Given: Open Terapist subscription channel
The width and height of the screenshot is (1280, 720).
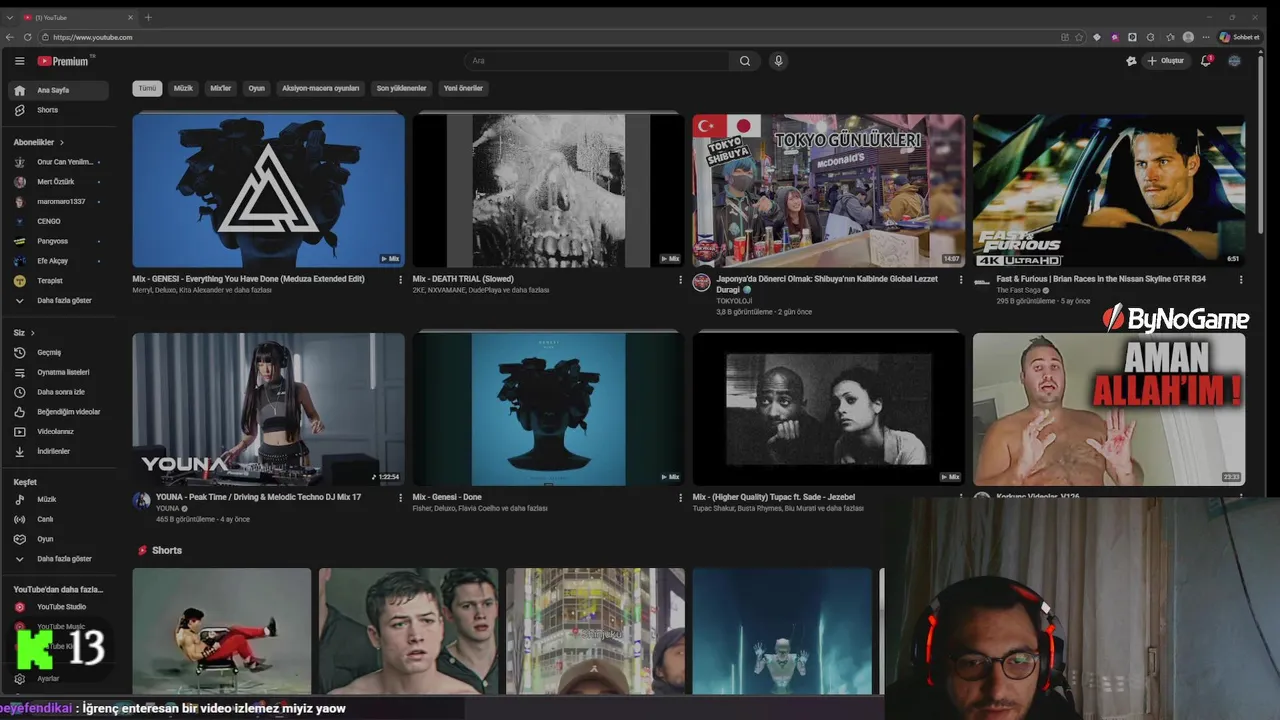Looking at the screenshot, I should 60,281.
